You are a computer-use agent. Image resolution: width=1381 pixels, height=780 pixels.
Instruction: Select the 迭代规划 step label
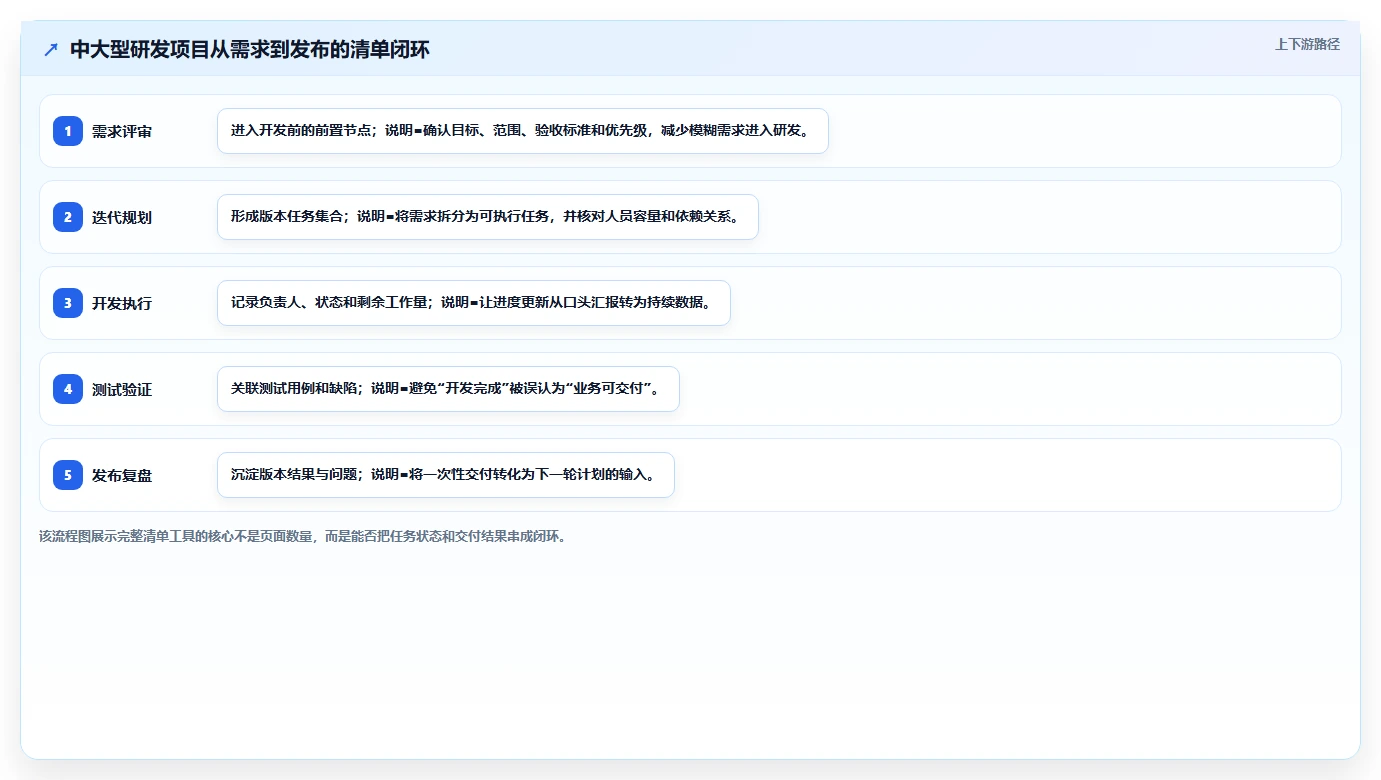tap(122, 217)
